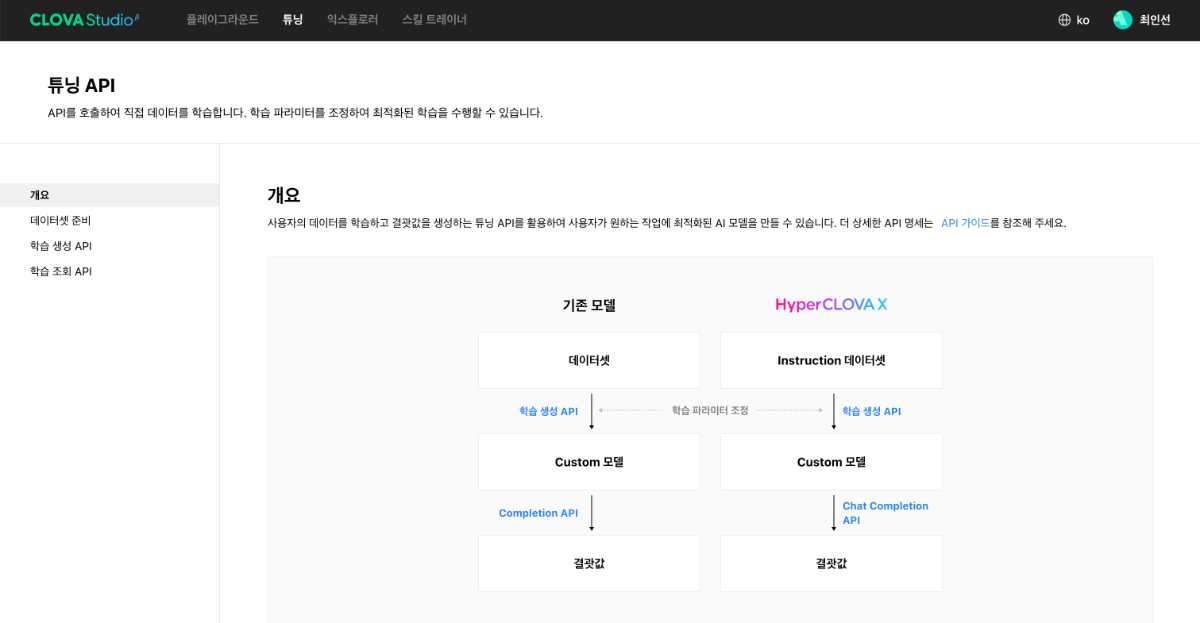The width and height of the screenshot is (1200, 623).
Task: Click 학습 생성 API label under 데이터셋 box
Action: click(548, 411)
